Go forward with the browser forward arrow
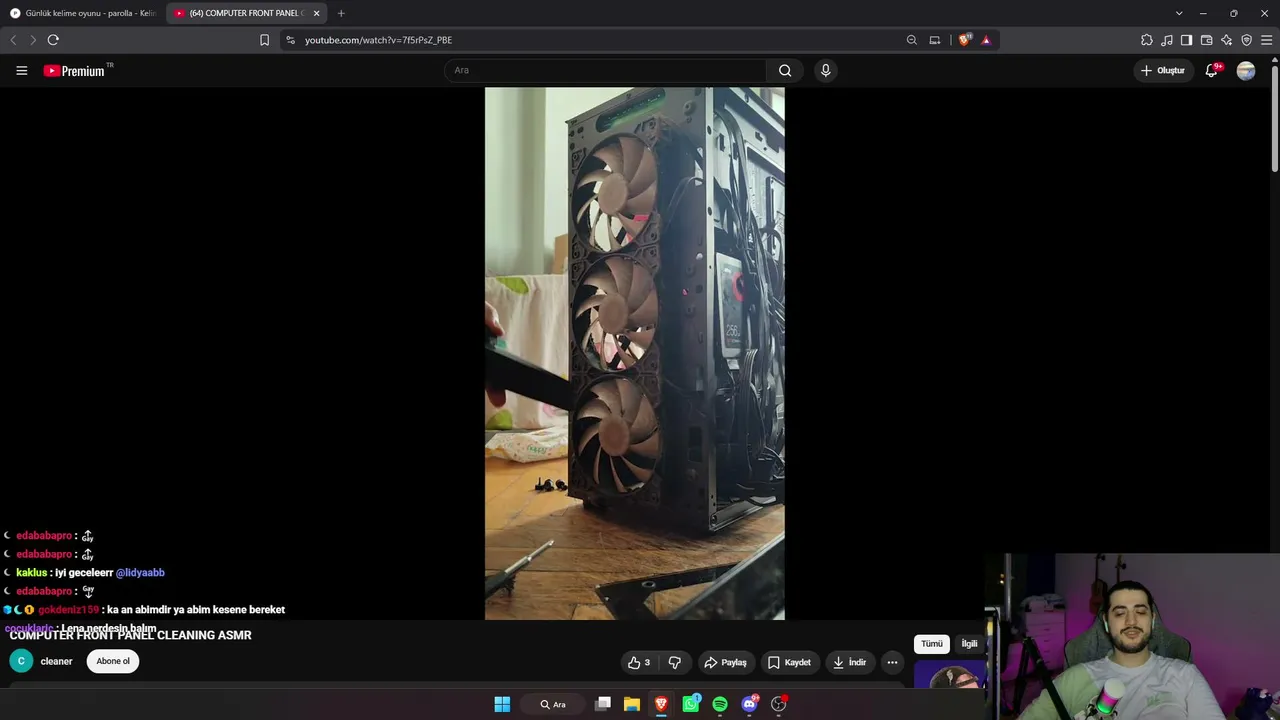 point(32,40)
